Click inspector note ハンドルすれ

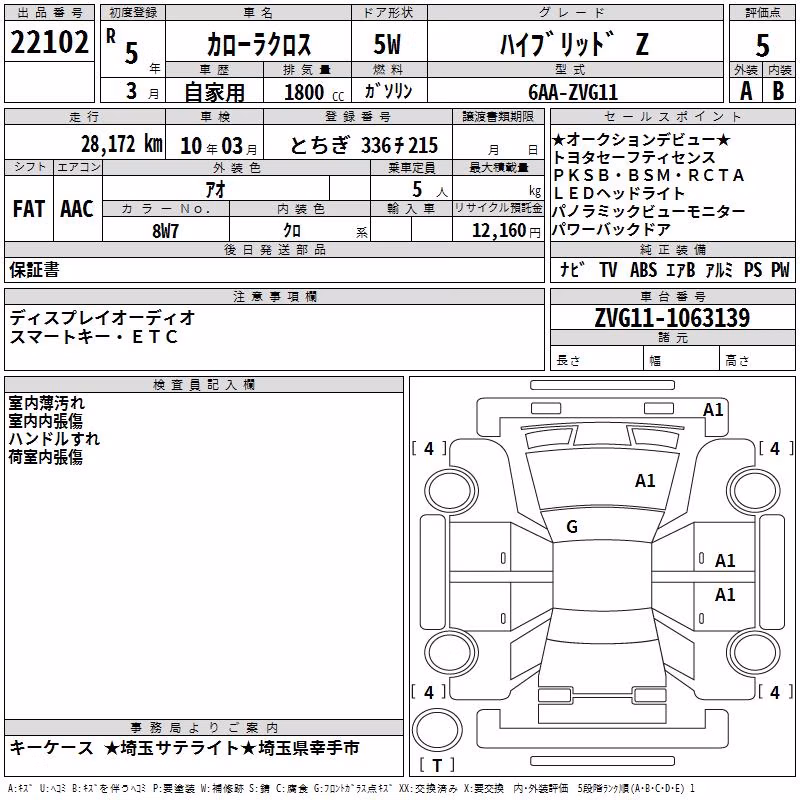[x=54, y=439]
